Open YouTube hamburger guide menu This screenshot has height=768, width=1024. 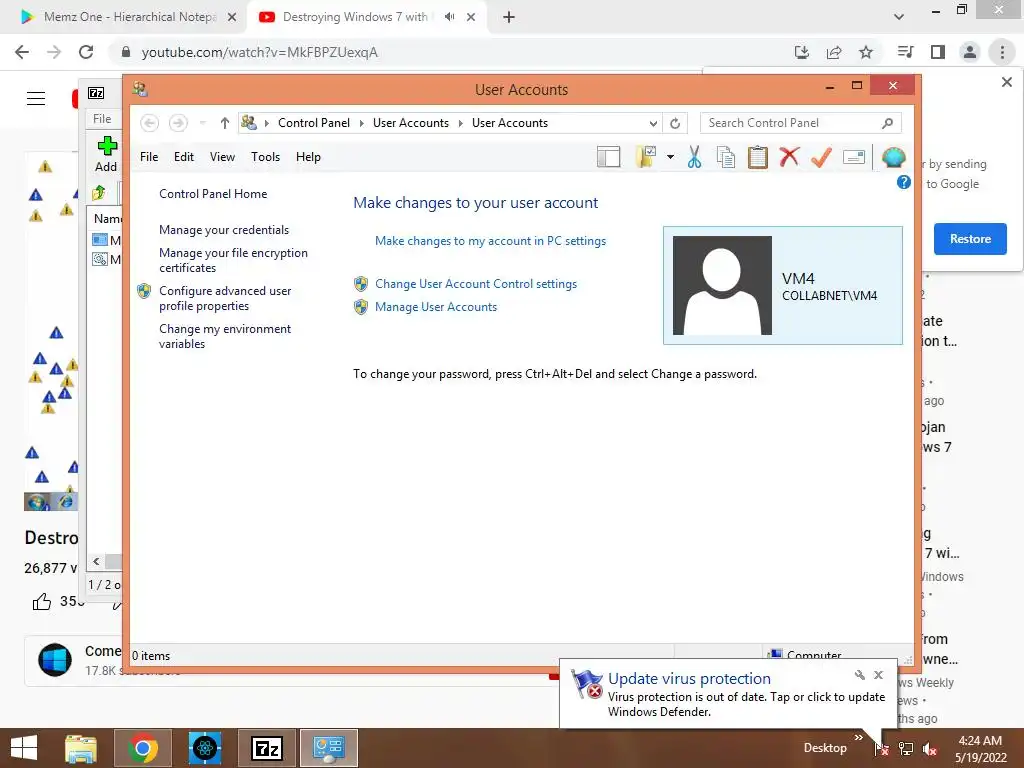tap(36, 99)
